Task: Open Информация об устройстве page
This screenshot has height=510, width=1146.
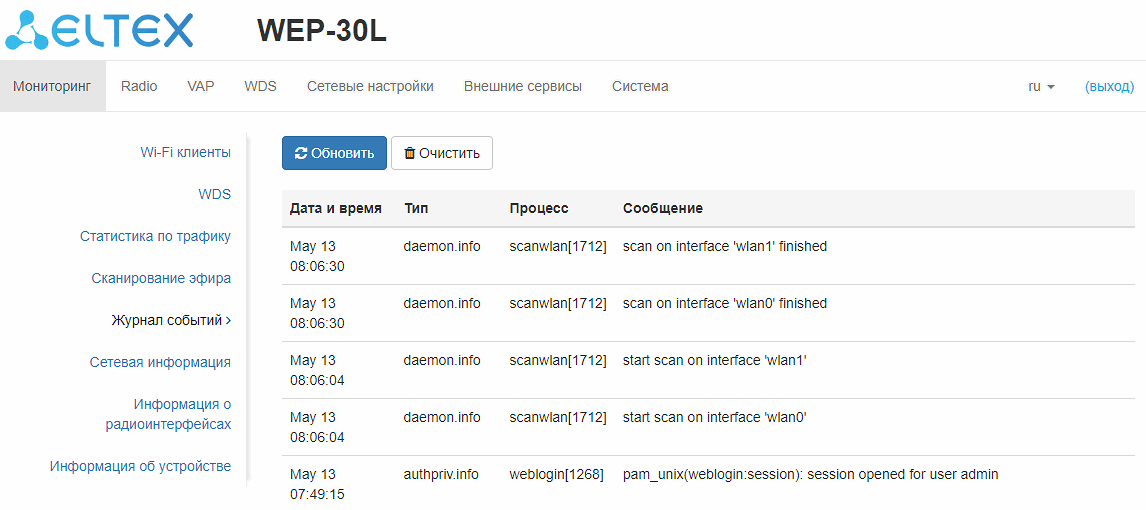Action: click(140, 466)
